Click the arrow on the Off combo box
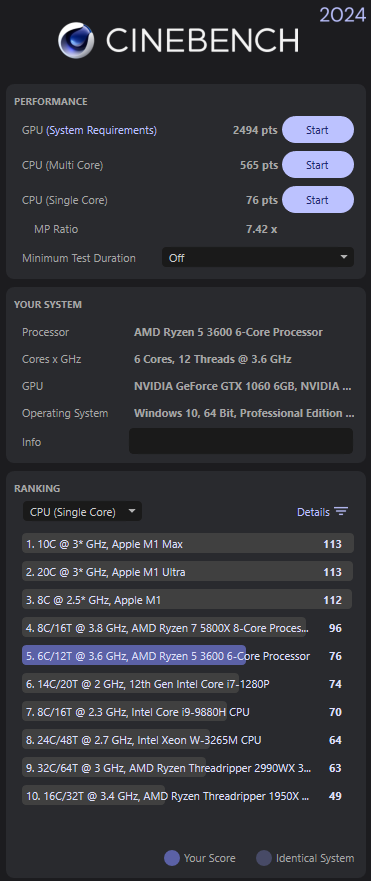Viewport: 371px width, 881px height. (x=344, y=257)
